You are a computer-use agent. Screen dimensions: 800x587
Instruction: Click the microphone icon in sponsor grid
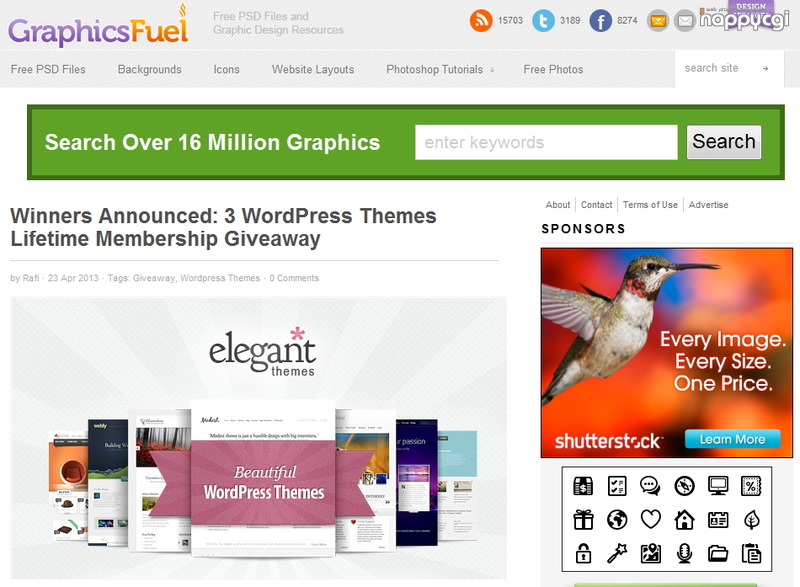pyautogui.click(x=684, y=553)
